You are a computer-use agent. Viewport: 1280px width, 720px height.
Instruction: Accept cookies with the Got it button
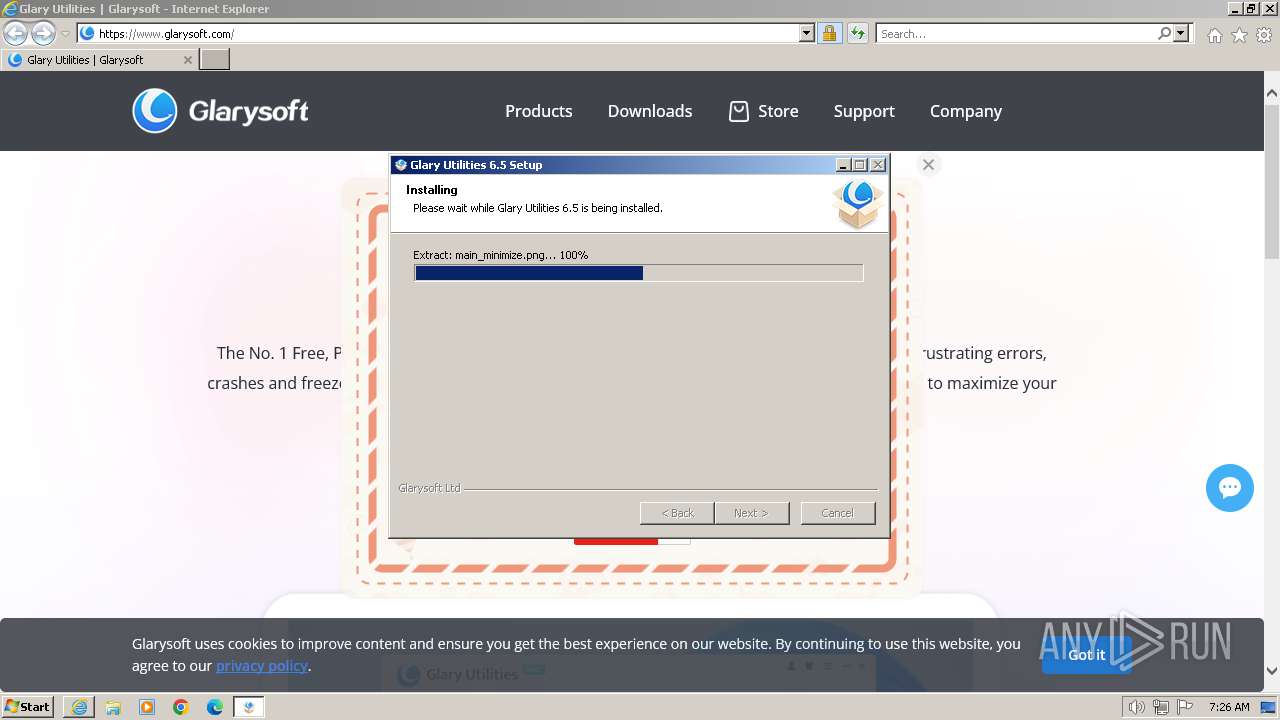click(x=1087, y=655)
